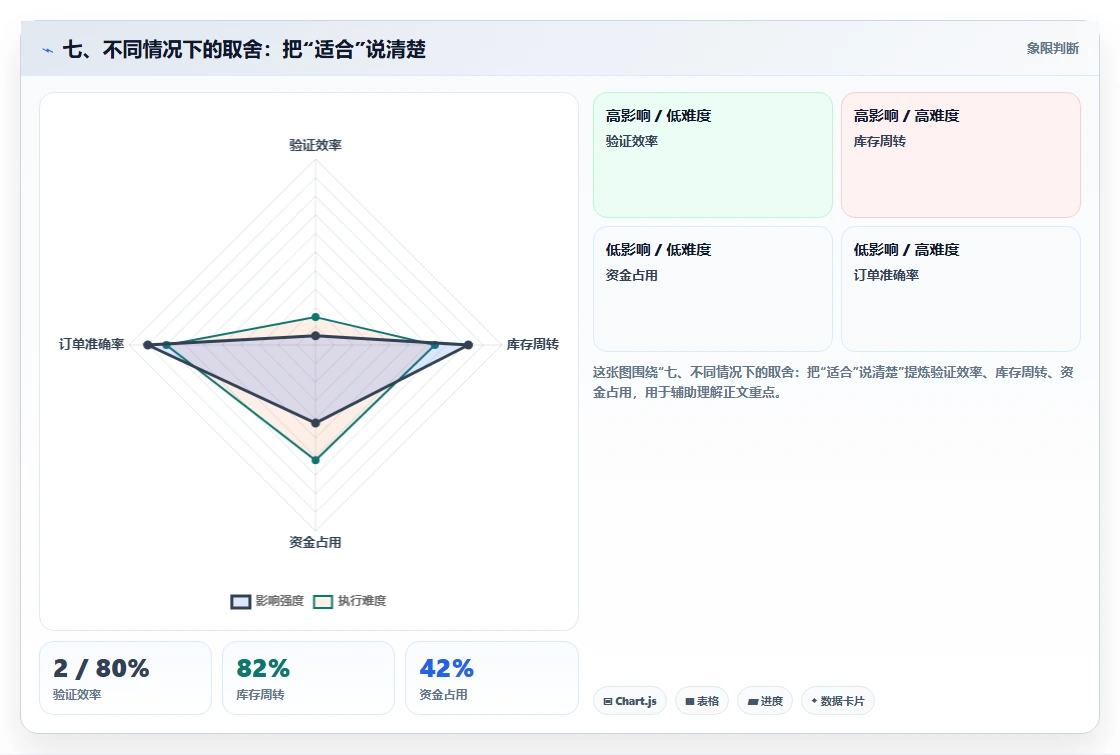
Task: Click the 验证效率 radar axis label
Action: pyautogui.click(x=315, y=145)
